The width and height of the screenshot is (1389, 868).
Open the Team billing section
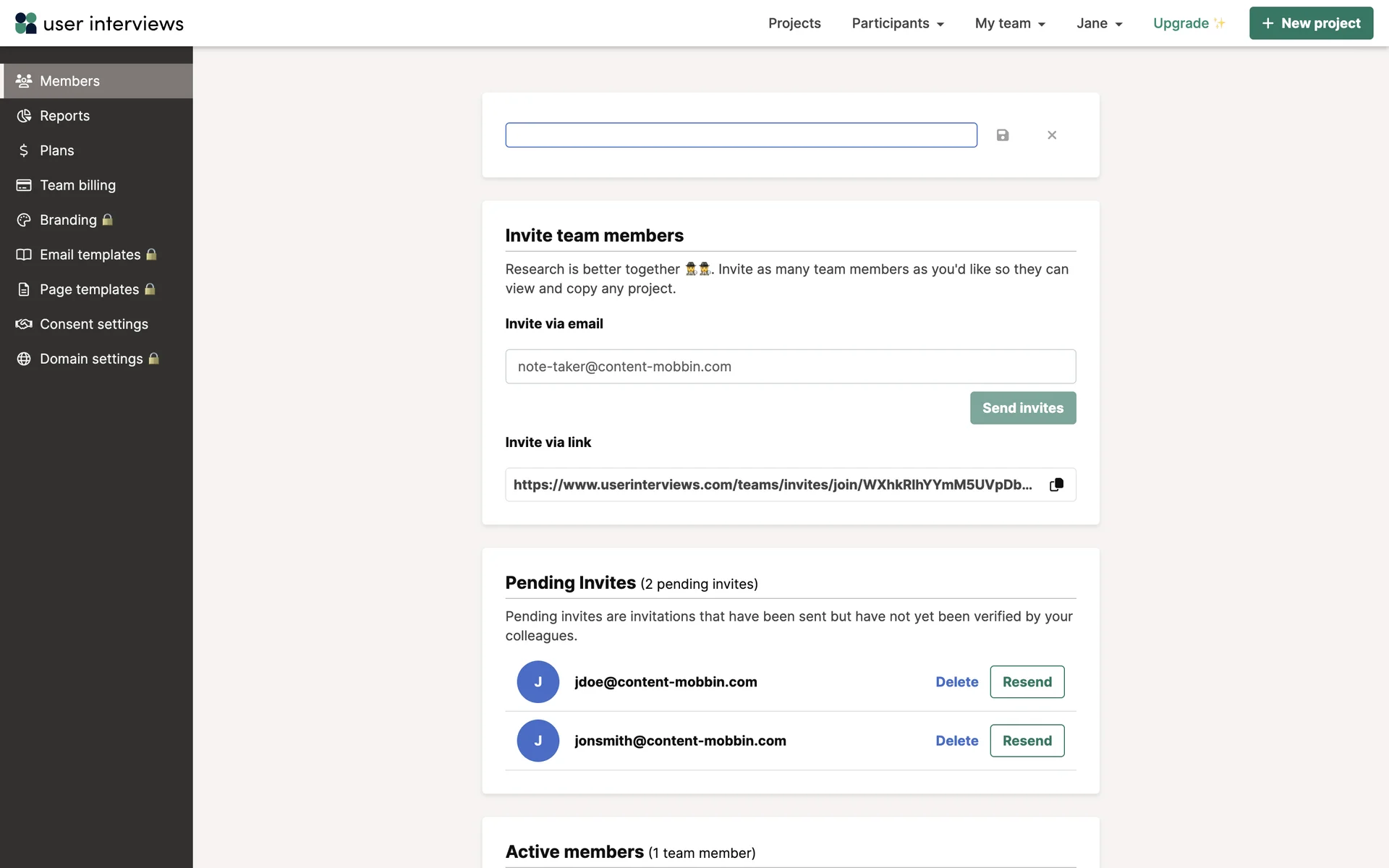77,185
